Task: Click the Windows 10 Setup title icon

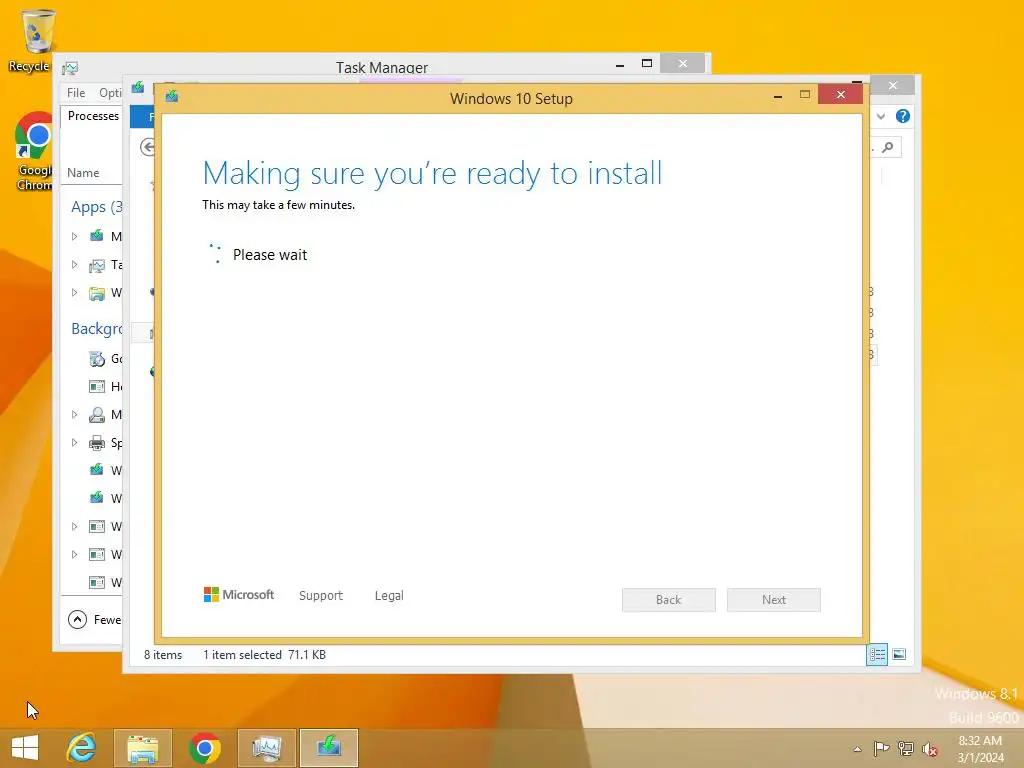Action: [172, 97]
